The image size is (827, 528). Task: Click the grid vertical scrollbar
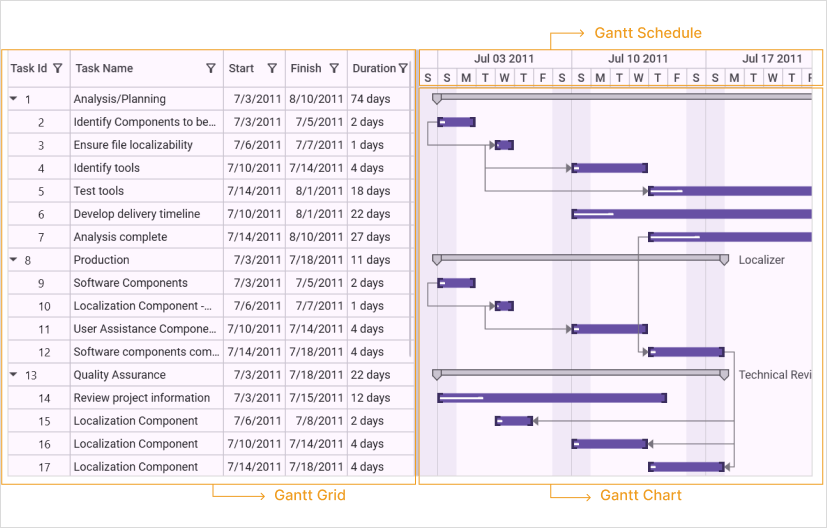[x=411, y=211]
